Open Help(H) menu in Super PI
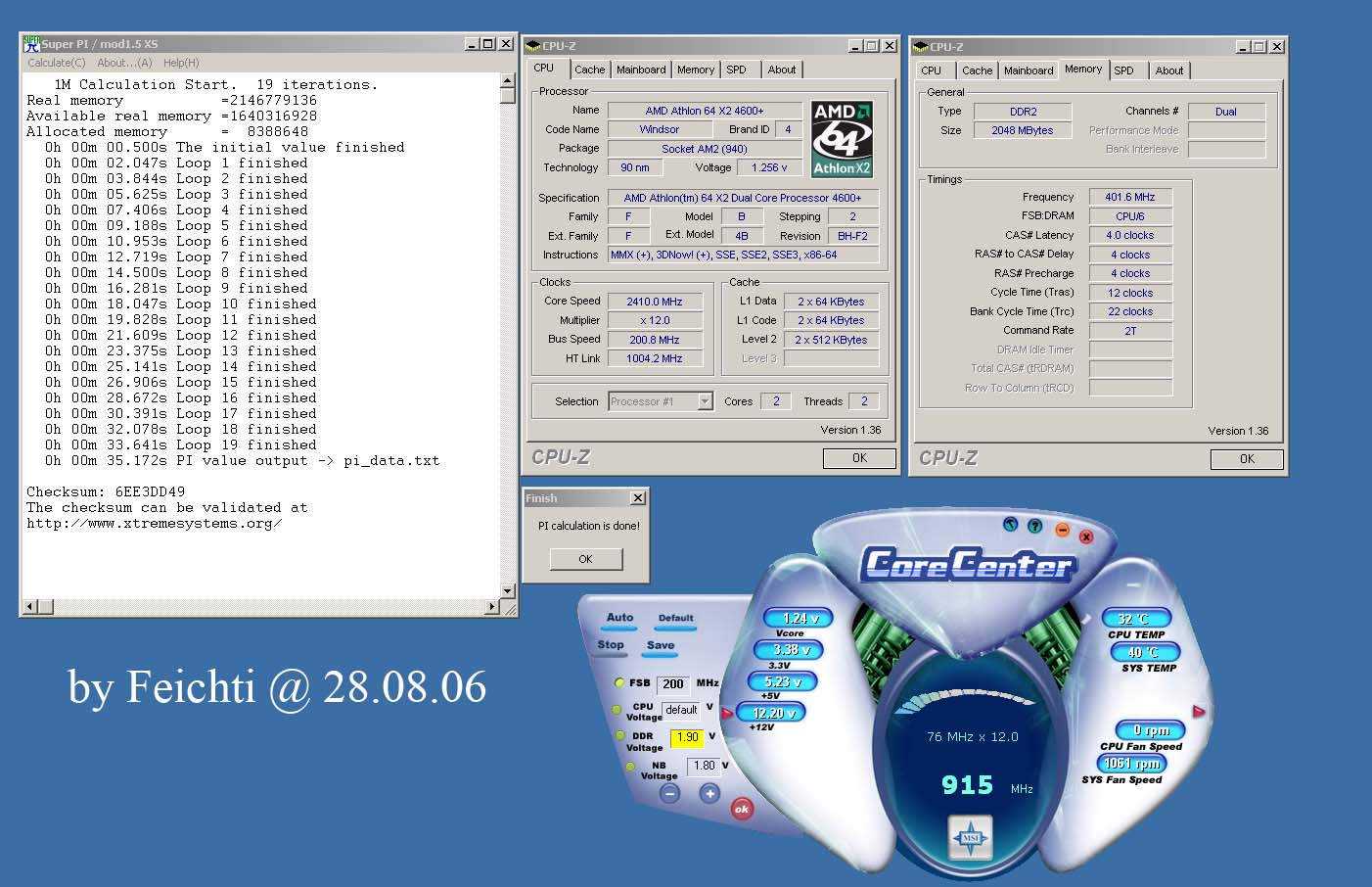The image size is (1372, 887). [181, 63]
